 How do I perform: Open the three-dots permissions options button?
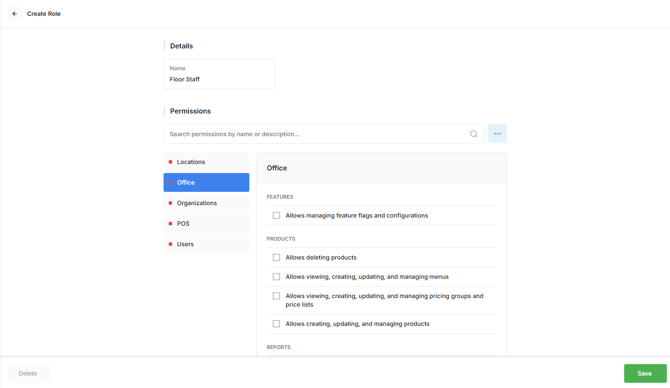[x=497, y=134]
